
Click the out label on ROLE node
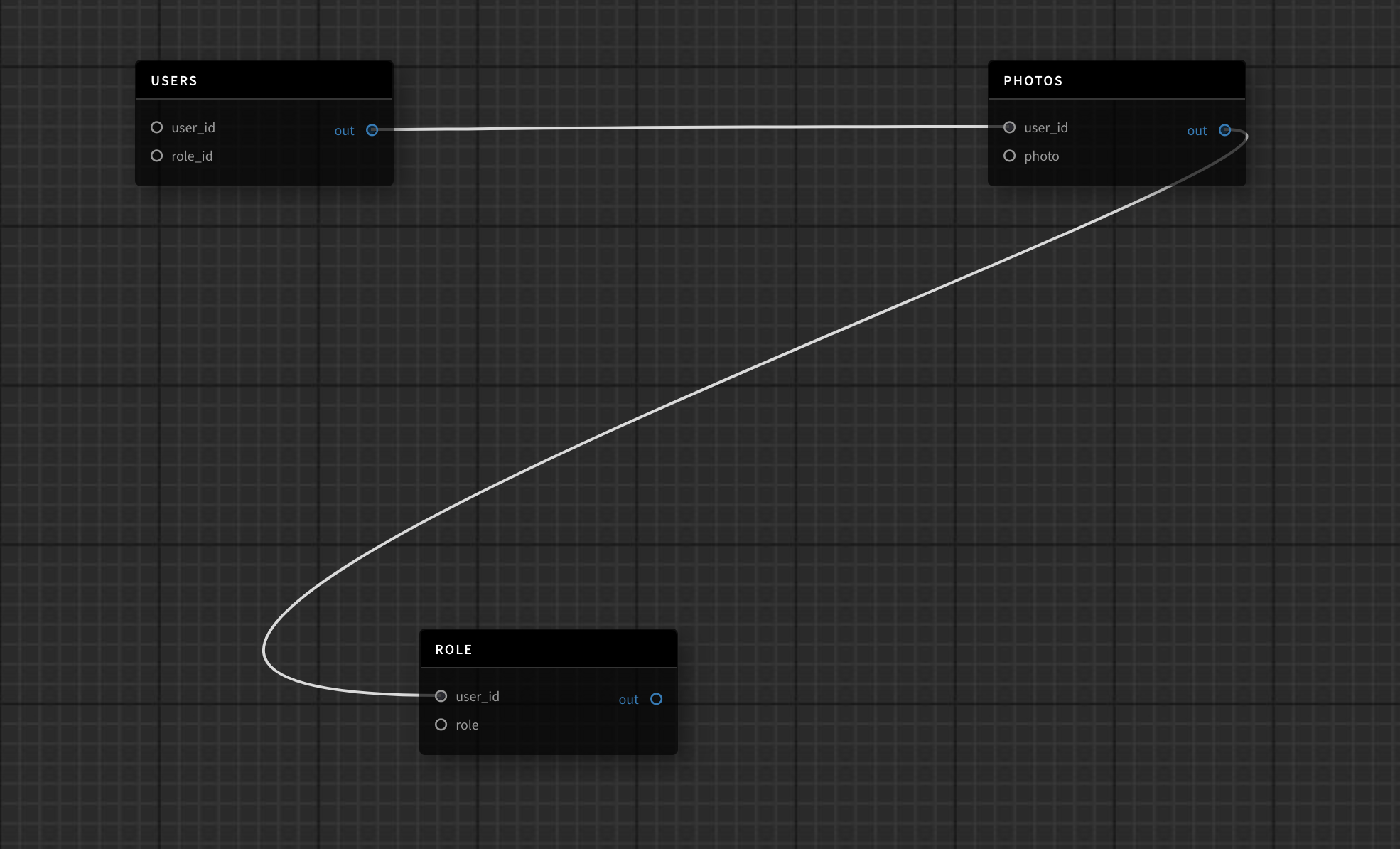[628, 700]
